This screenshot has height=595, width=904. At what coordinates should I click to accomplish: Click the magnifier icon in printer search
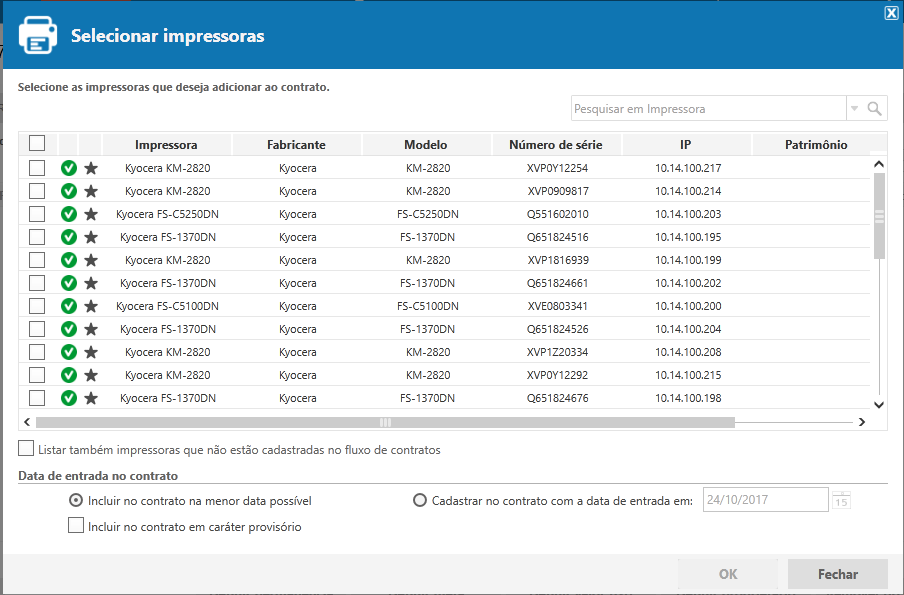874,109
